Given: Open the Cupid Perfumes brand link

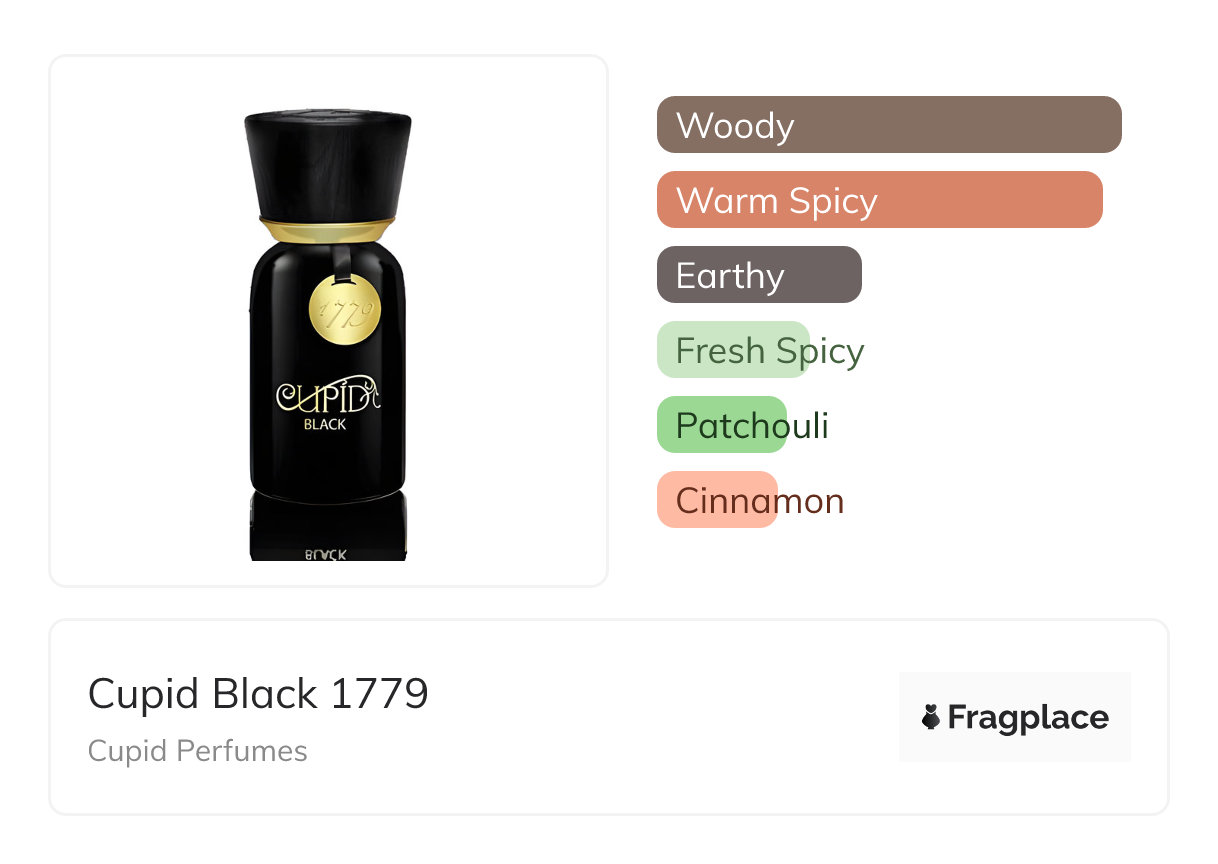Looking at the screenshot, I should click(197, 751).
